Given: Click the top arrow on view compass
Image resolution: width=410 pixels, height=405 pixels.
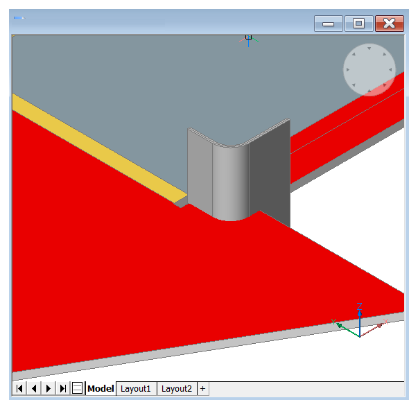Looking at the screenshot, I should coord(369,48).
